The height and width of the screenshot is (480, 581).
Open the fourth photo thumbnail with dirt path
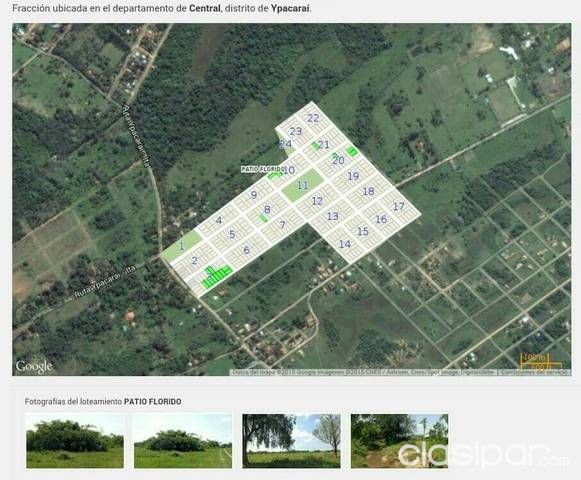399,441
